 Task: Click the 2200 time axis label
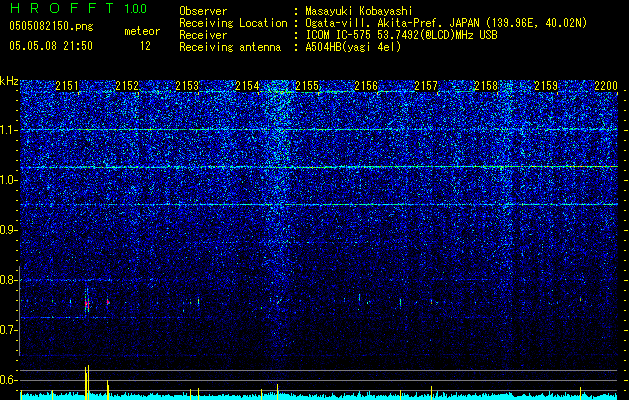[x=606, y=85]
